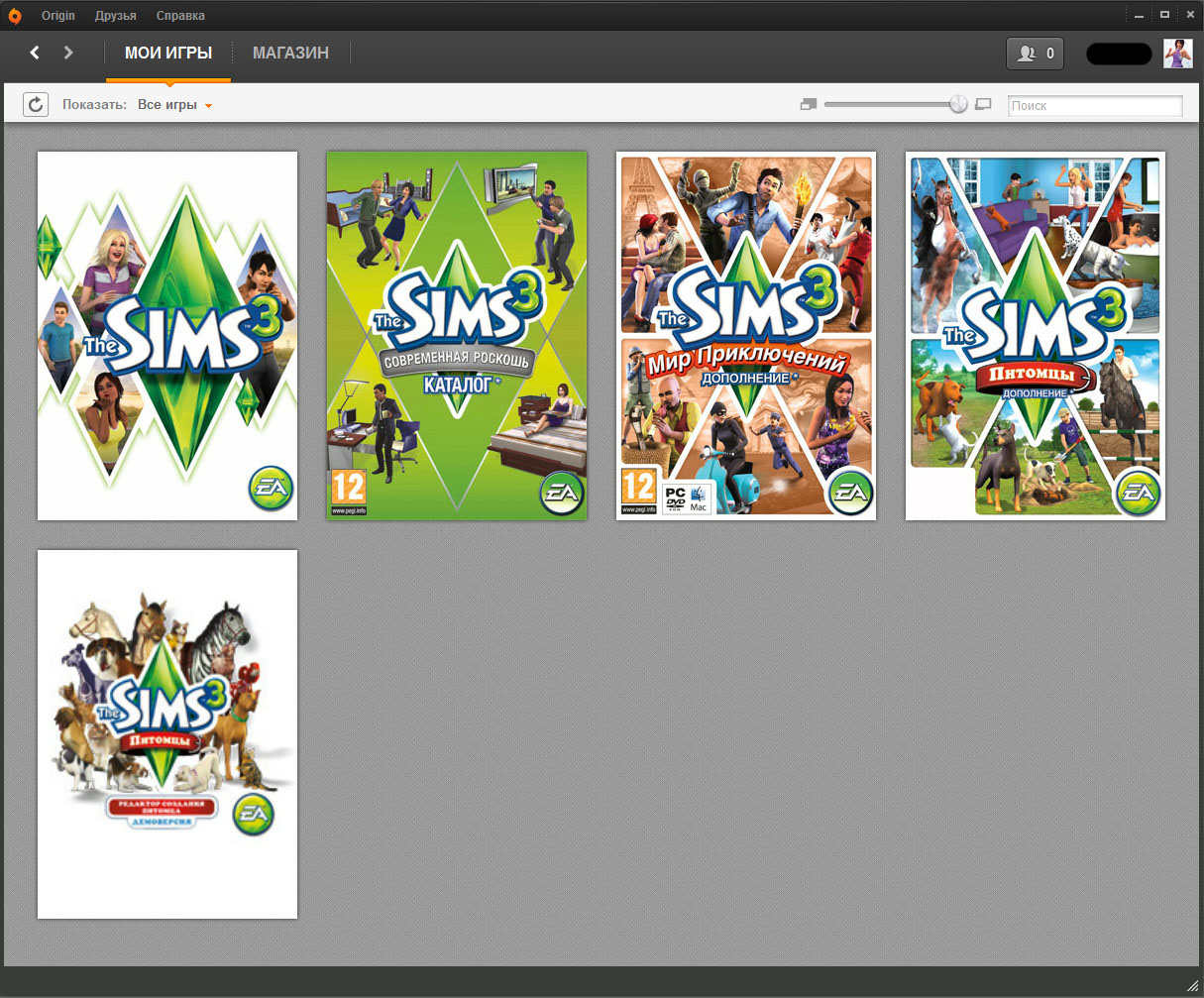Minimize the Origin window
Screen dimensions: 1204x998
pos(1138,15)
